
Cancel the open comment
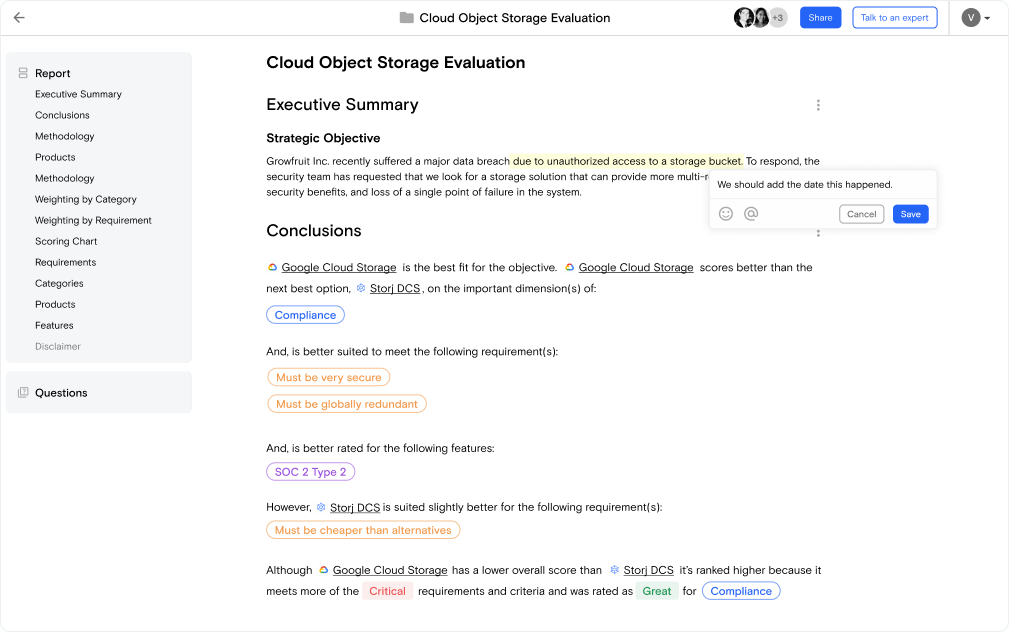(861, 213)
